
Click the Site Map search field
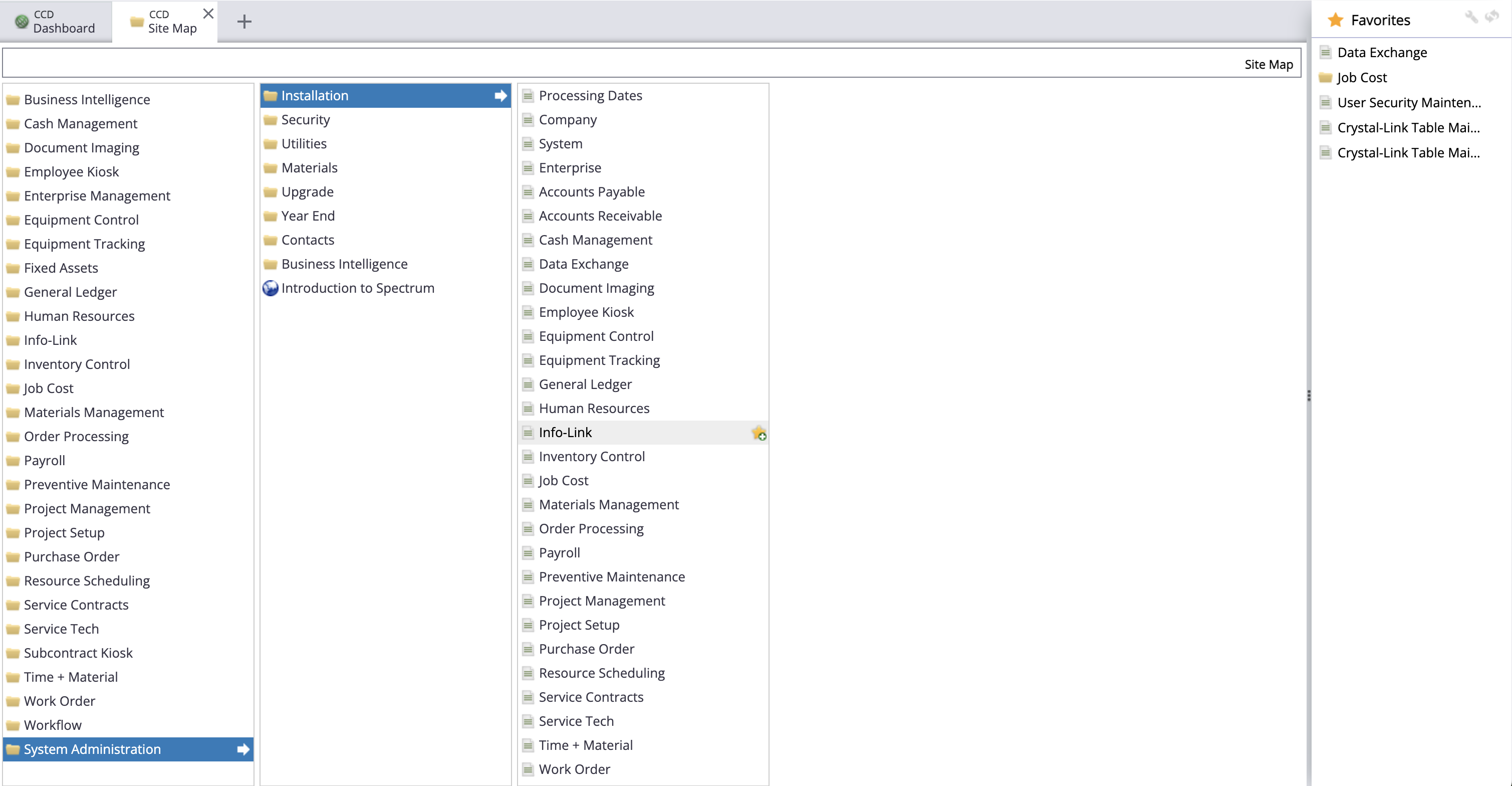tap(651, 63)
